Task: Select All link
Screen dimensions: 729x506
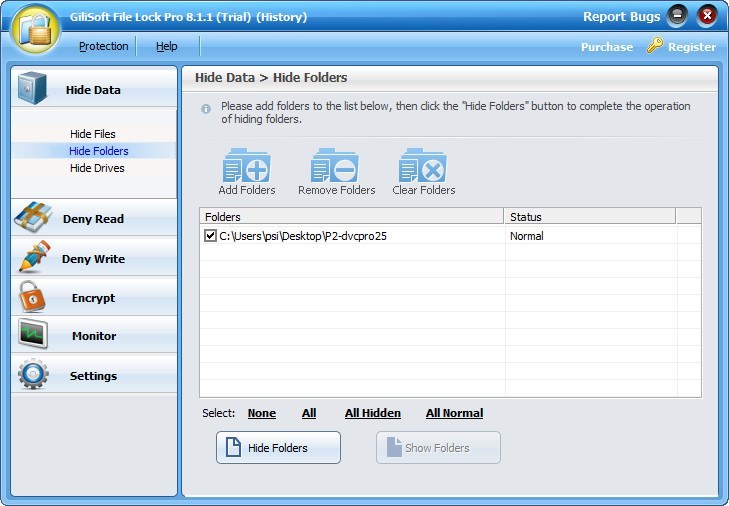Action: [x=309, y=413]
